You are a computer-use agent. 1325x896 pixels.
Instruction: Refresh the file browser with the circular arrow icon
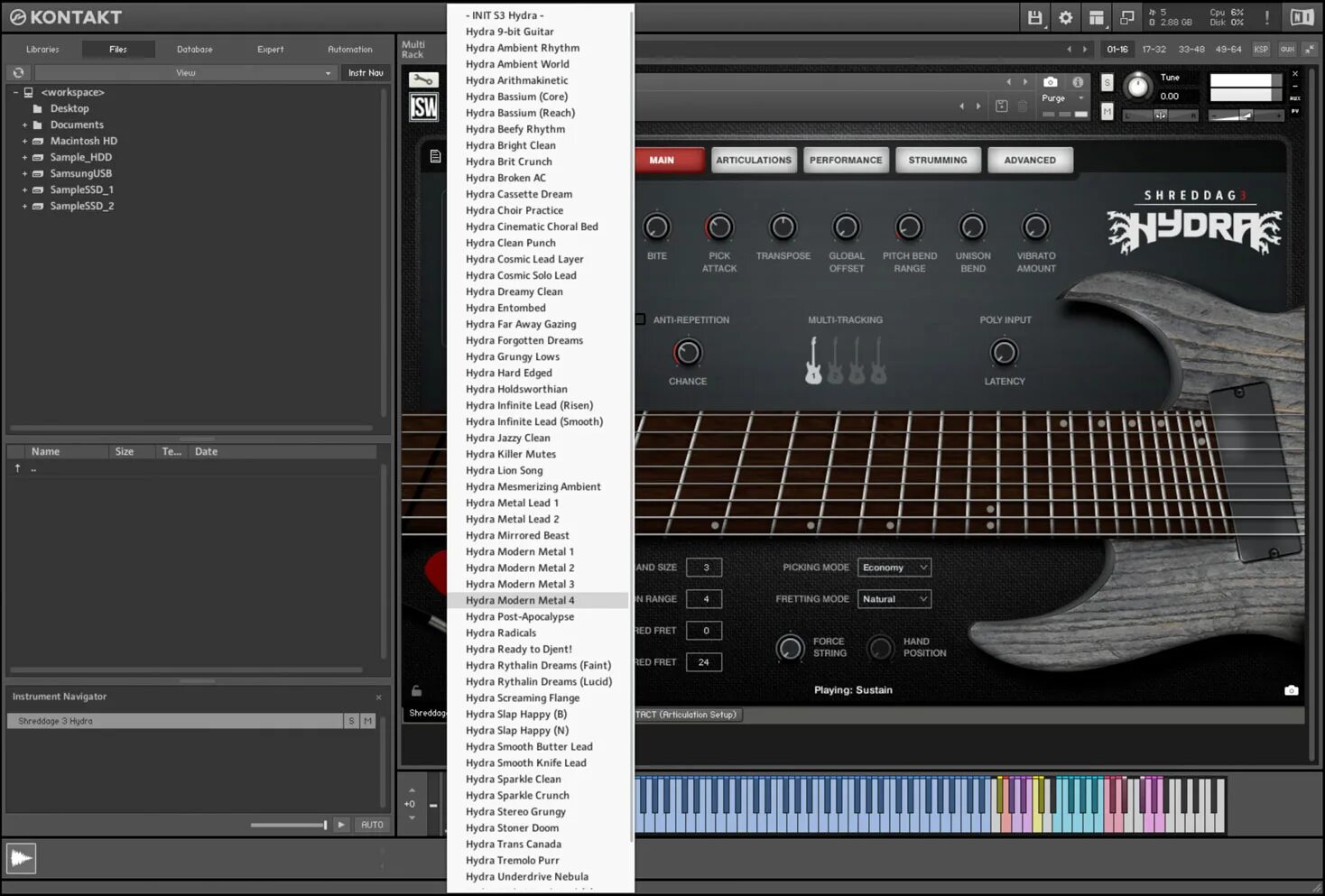pos(18,72)
